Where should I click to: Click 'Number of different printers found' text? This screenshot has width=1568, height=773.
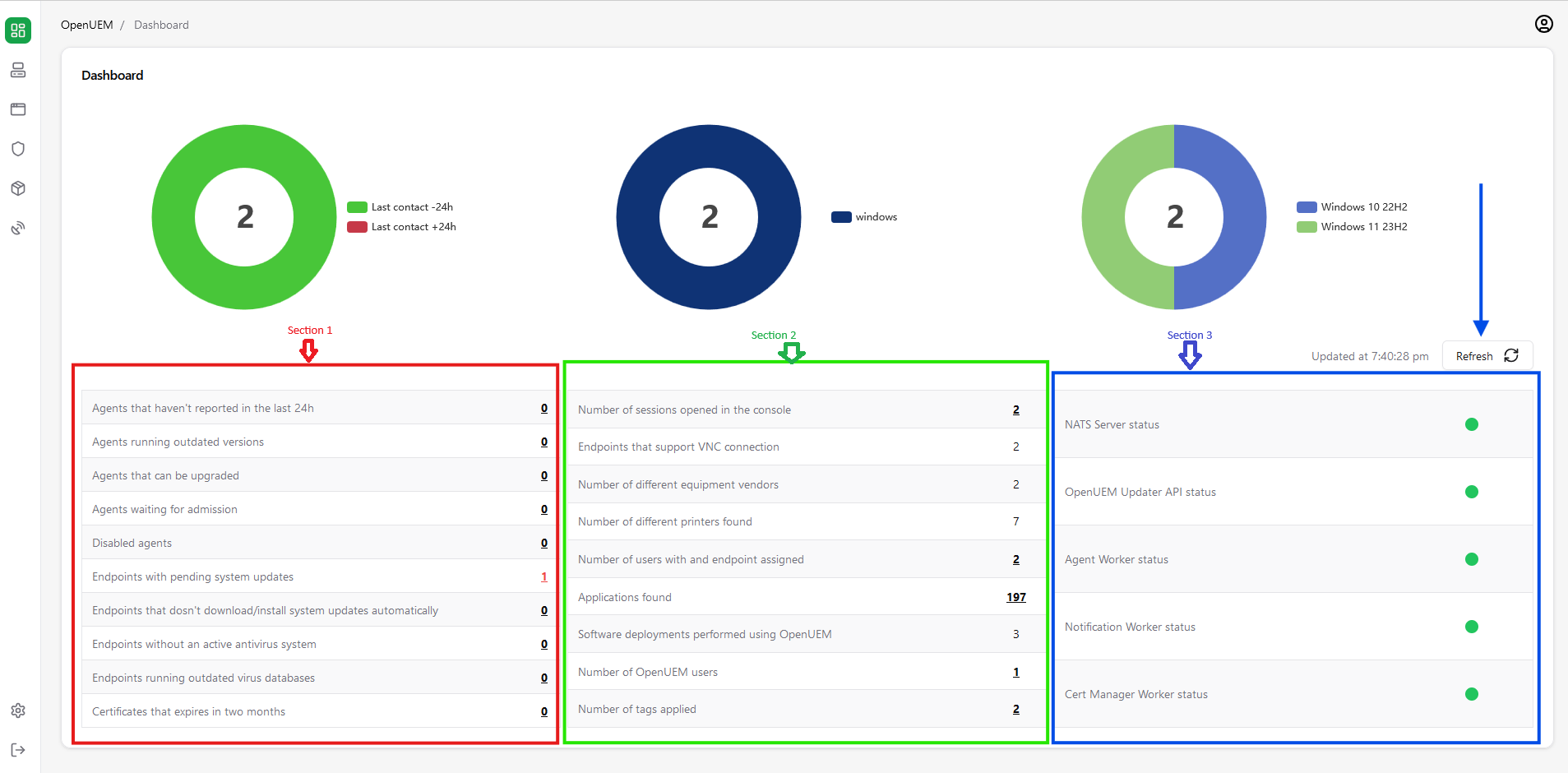[x=665, y=522]
